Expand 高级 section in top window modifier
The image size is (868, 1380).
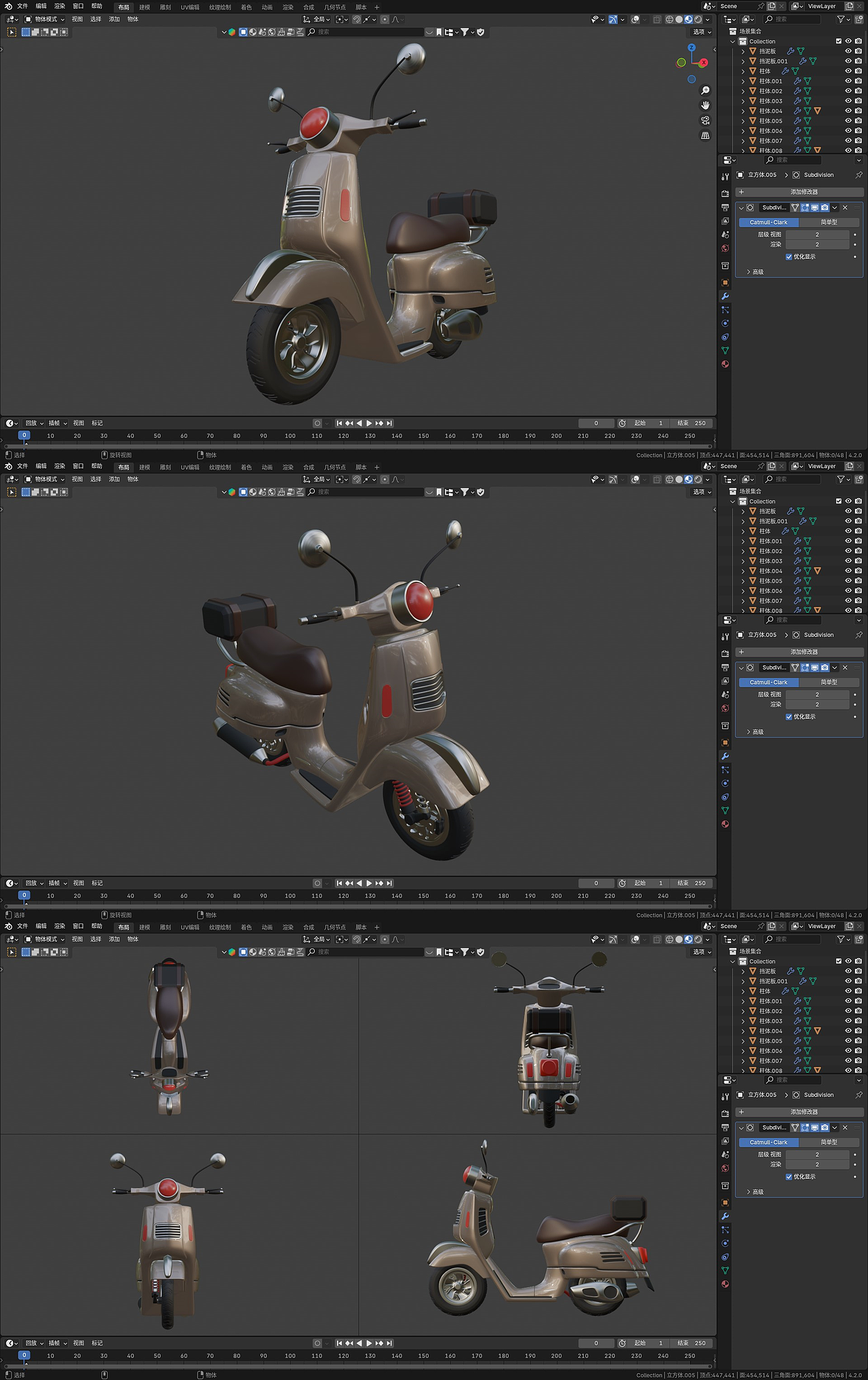[x=755, y=272]
